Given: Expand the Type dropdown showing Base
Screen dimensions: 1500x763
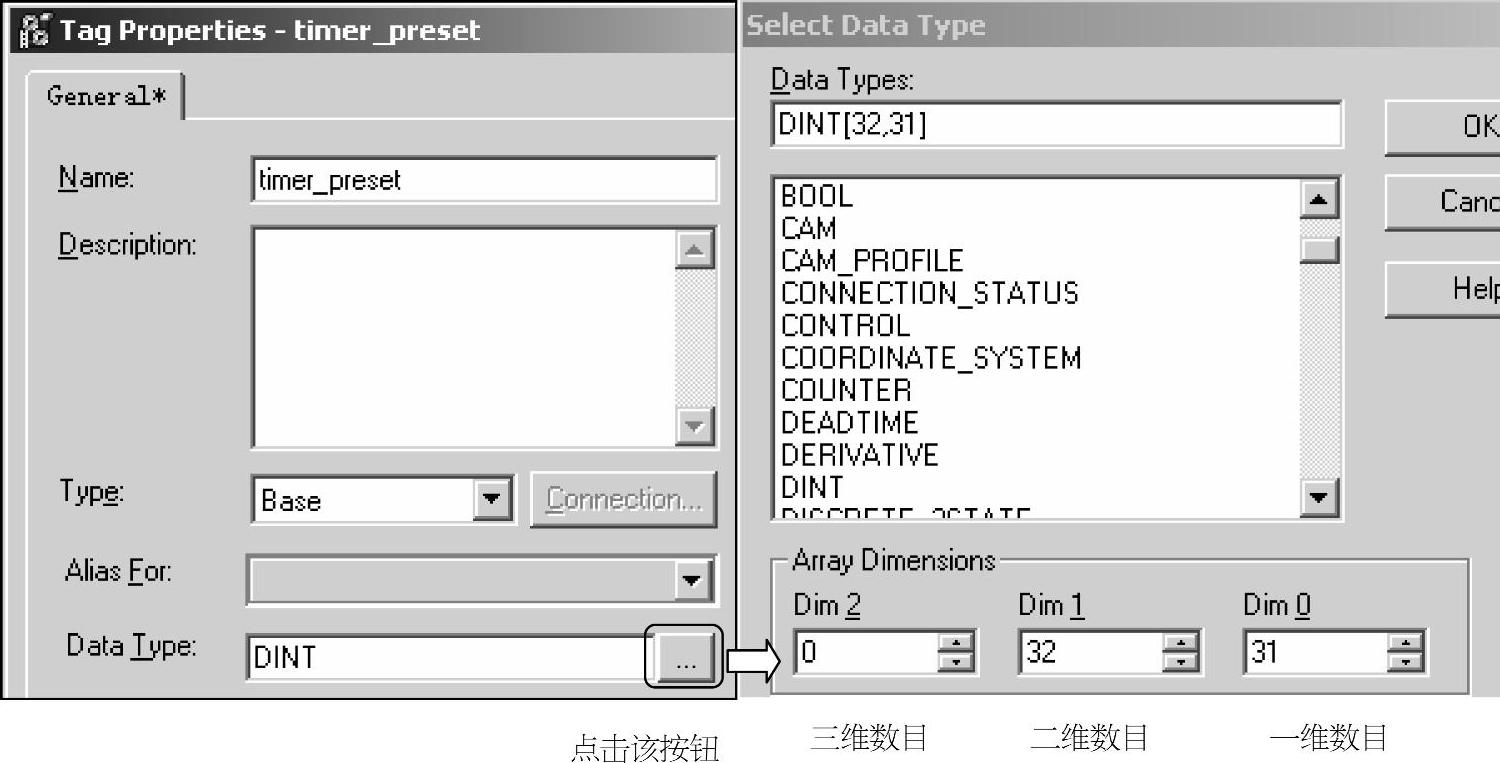Looking at the screenshot, I should pyautogui.click(x=492, y=499).
